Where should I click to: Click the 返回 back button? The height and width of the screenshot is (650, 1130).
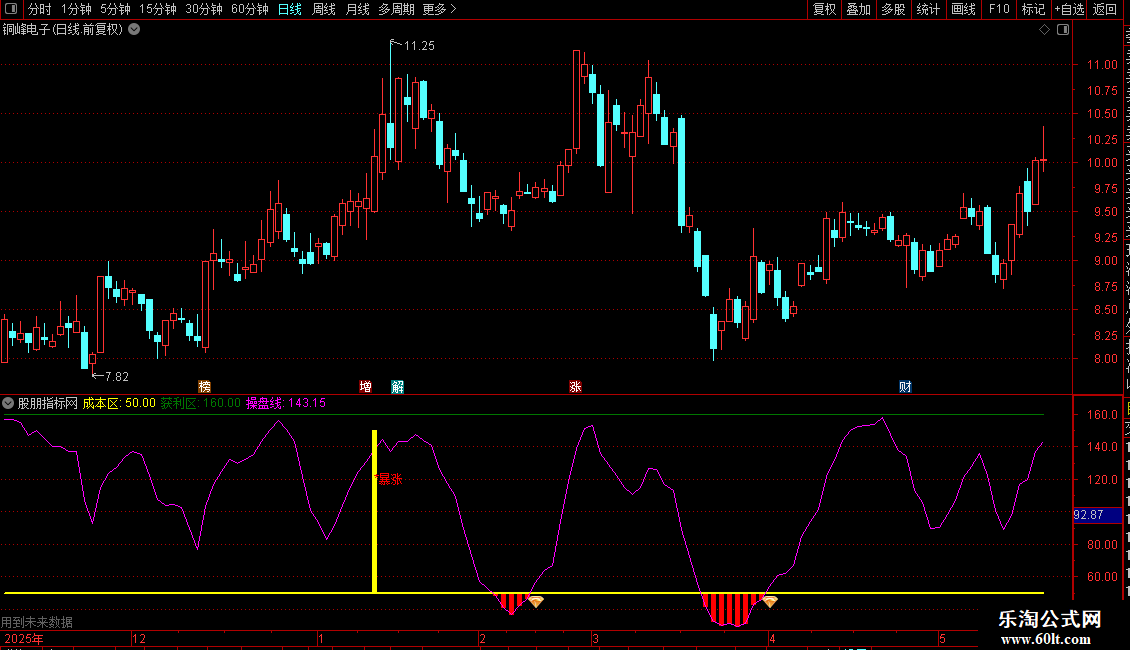click(1105, 9)
